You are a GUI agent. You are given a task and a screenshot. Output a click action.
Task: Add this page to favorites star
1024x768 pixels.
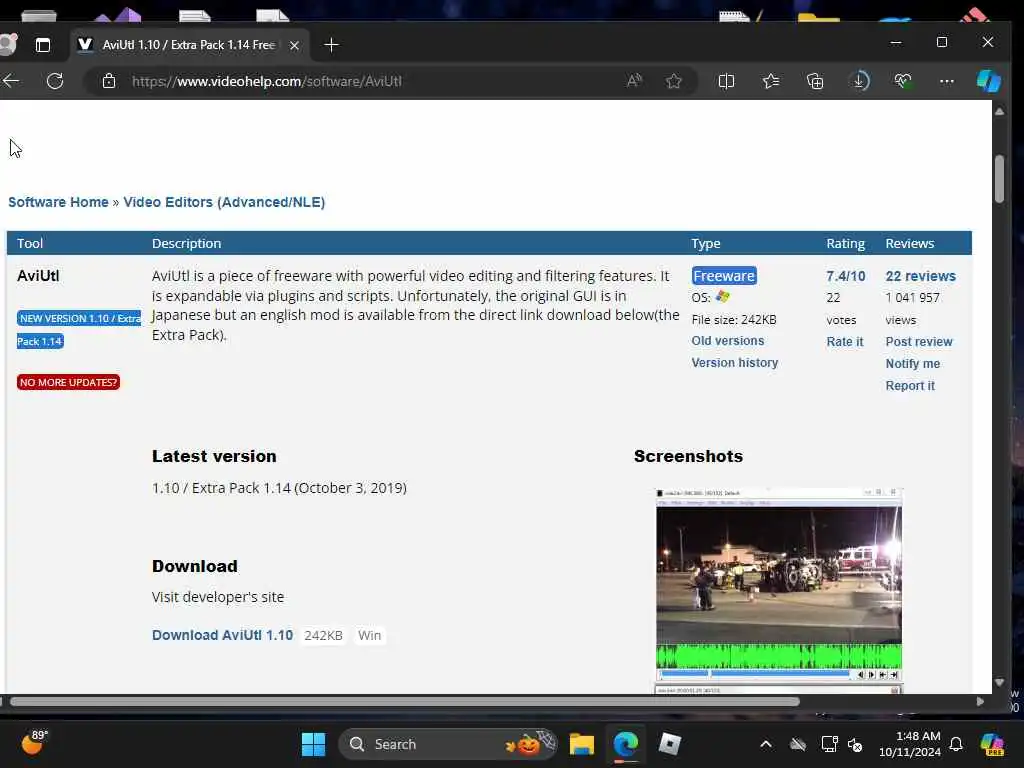[x=674, y=81]
